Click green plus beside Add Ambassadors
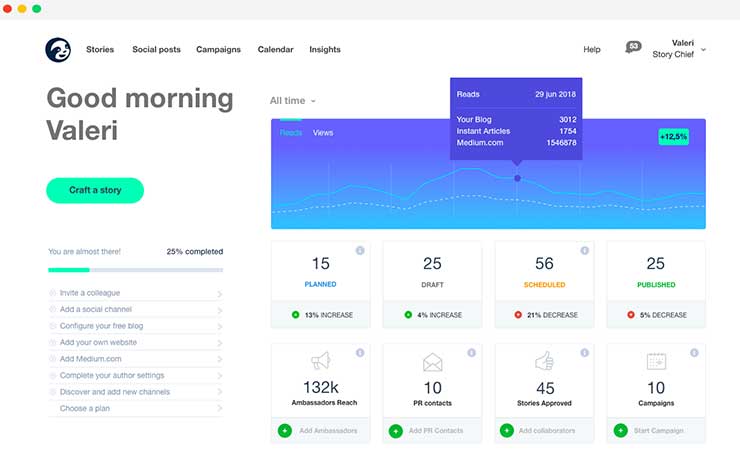Image resolution: width=740 pixels, height=449 pixels. pos(285,431)
